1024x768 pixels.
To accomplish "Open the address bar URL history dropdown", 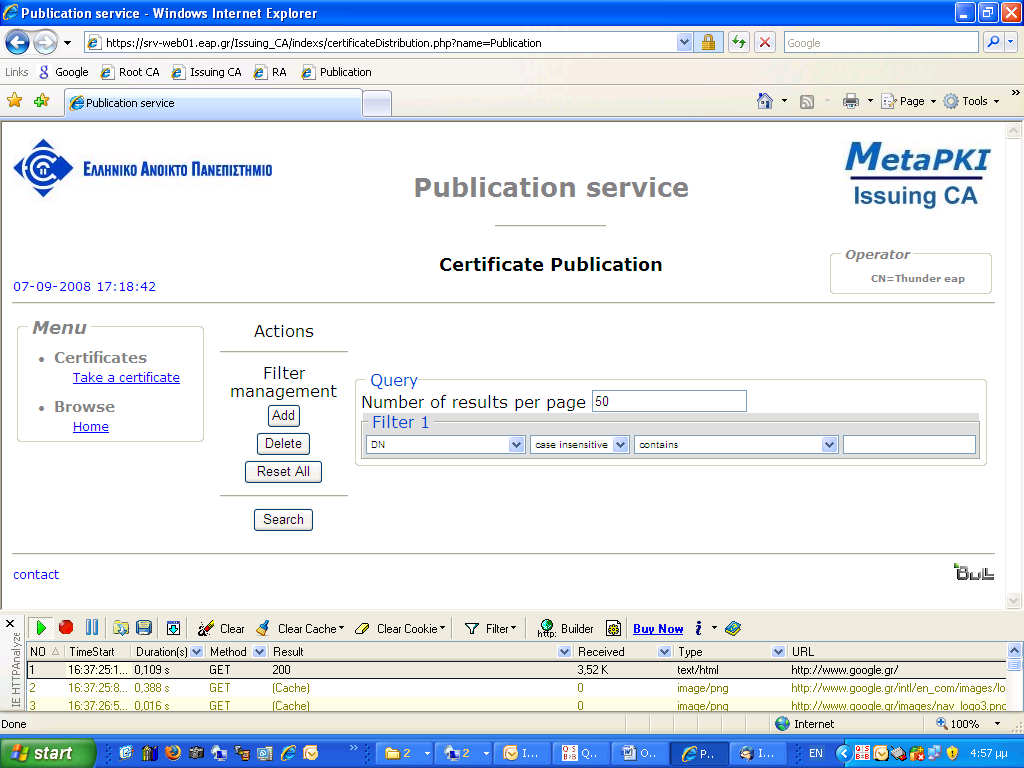I will coord(684,43).
